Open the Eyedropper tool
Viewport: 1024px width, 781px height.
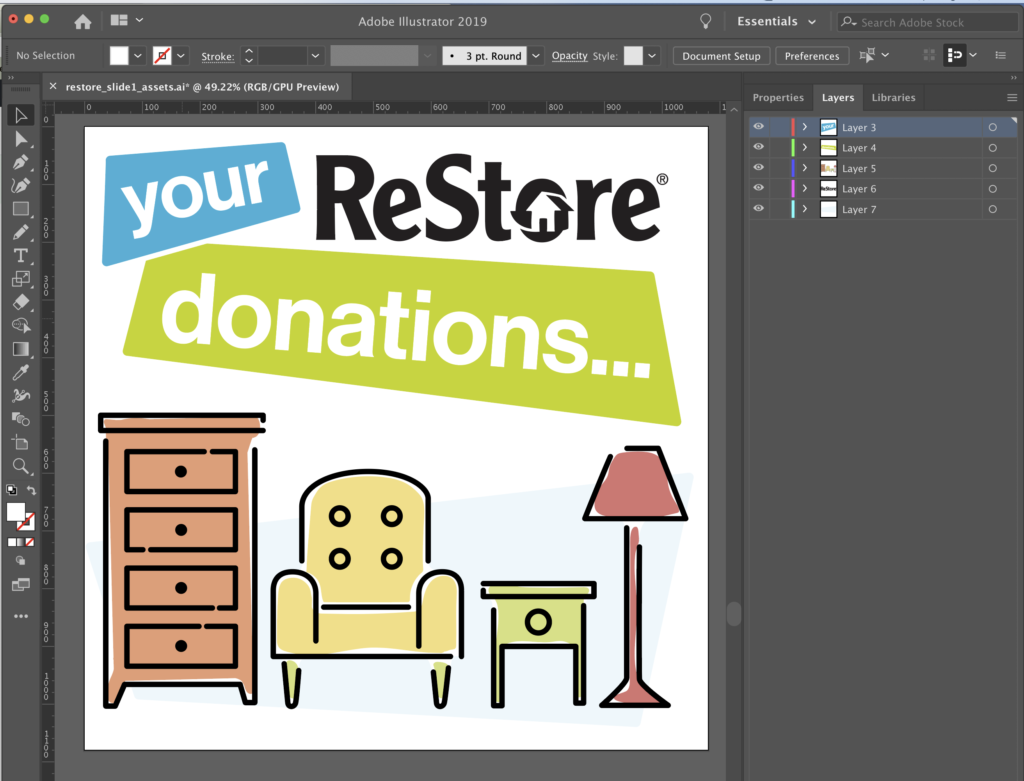click(x=21, y=372)
